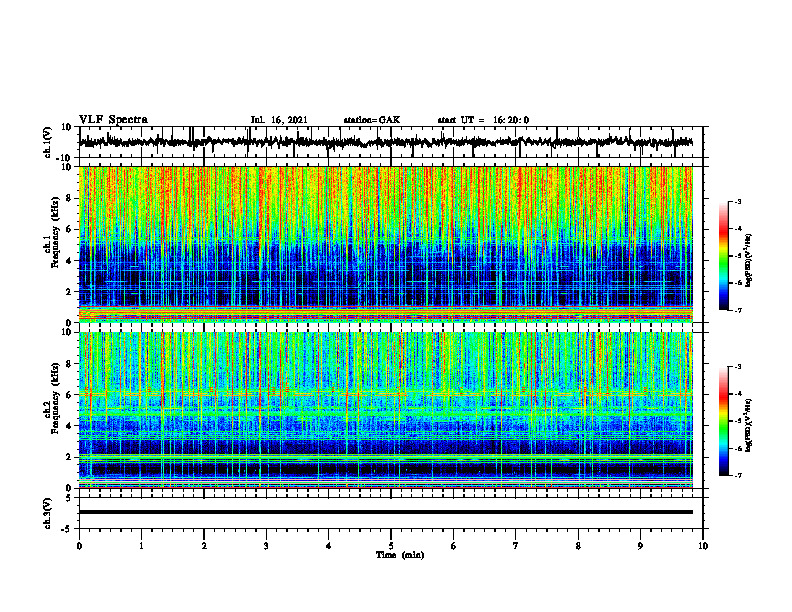Select the "start UT = 16:20:0" header text
Viewport: 792px width, 612px height.
pyautogui.click(x=483, y=120)
